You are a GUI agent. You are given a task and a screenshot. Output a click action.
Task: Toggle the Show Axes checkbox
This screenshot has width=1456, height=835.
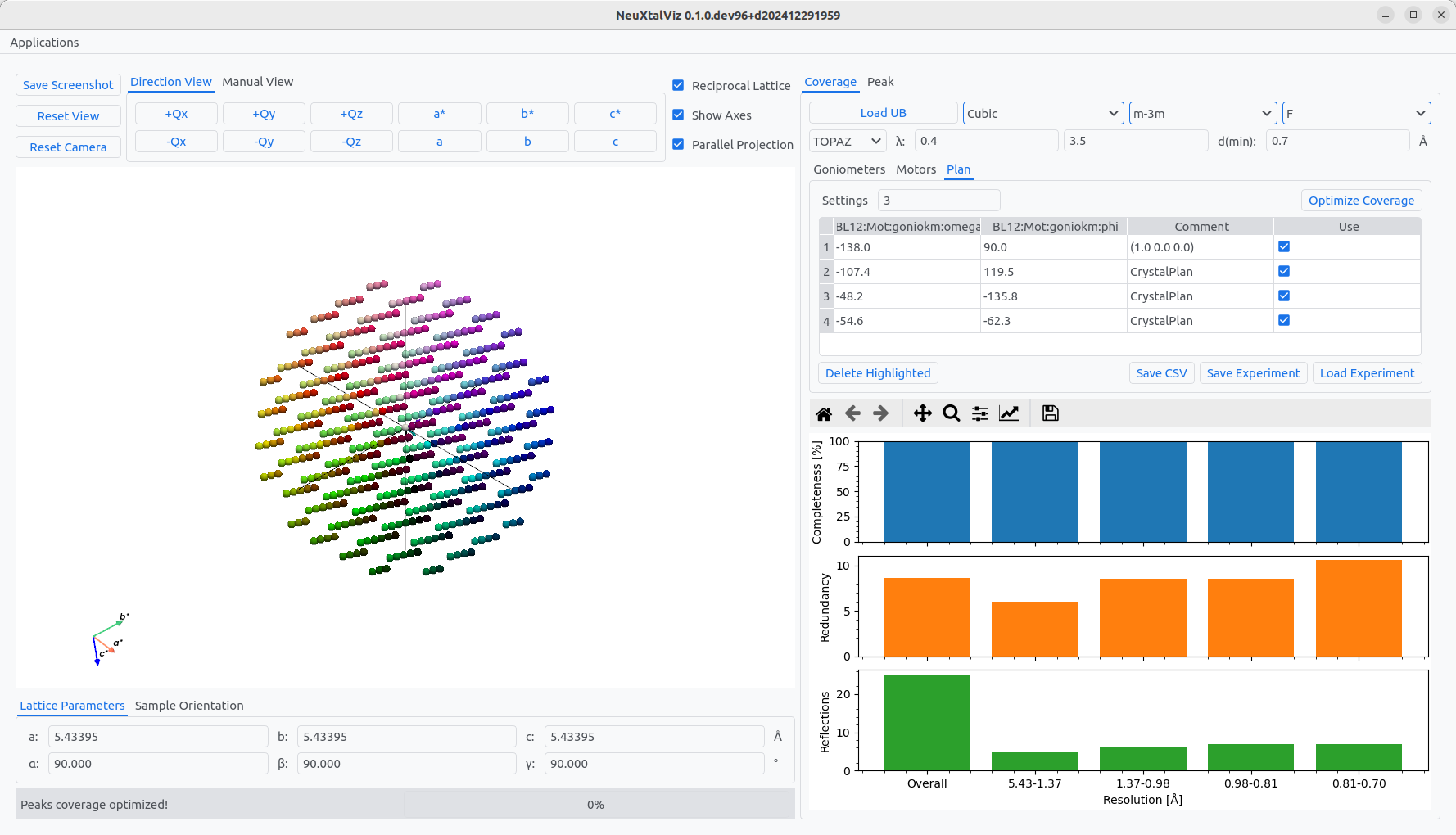[678, 115]
